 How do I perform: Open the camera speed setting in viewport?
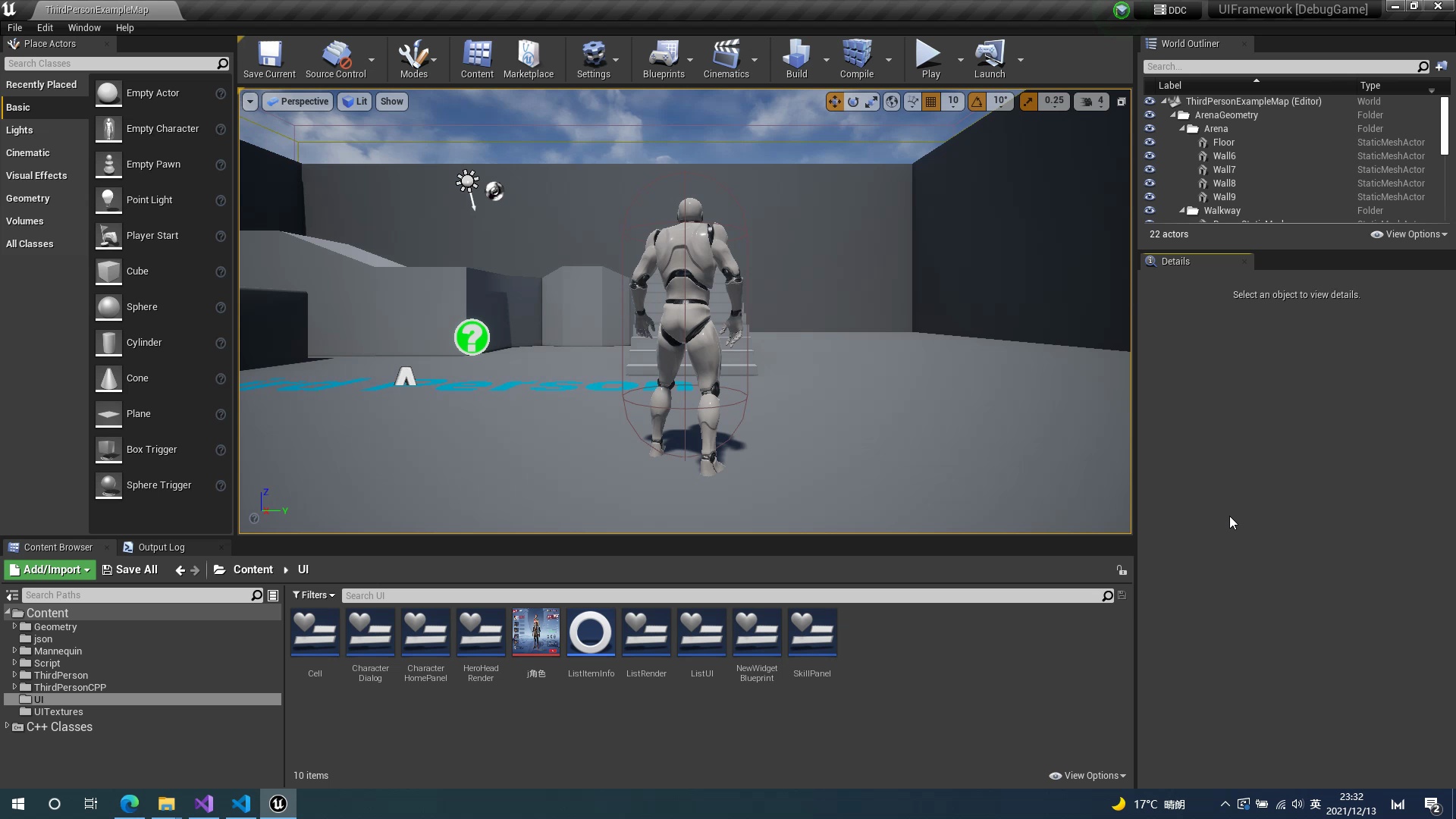[x=1092, y=102]
